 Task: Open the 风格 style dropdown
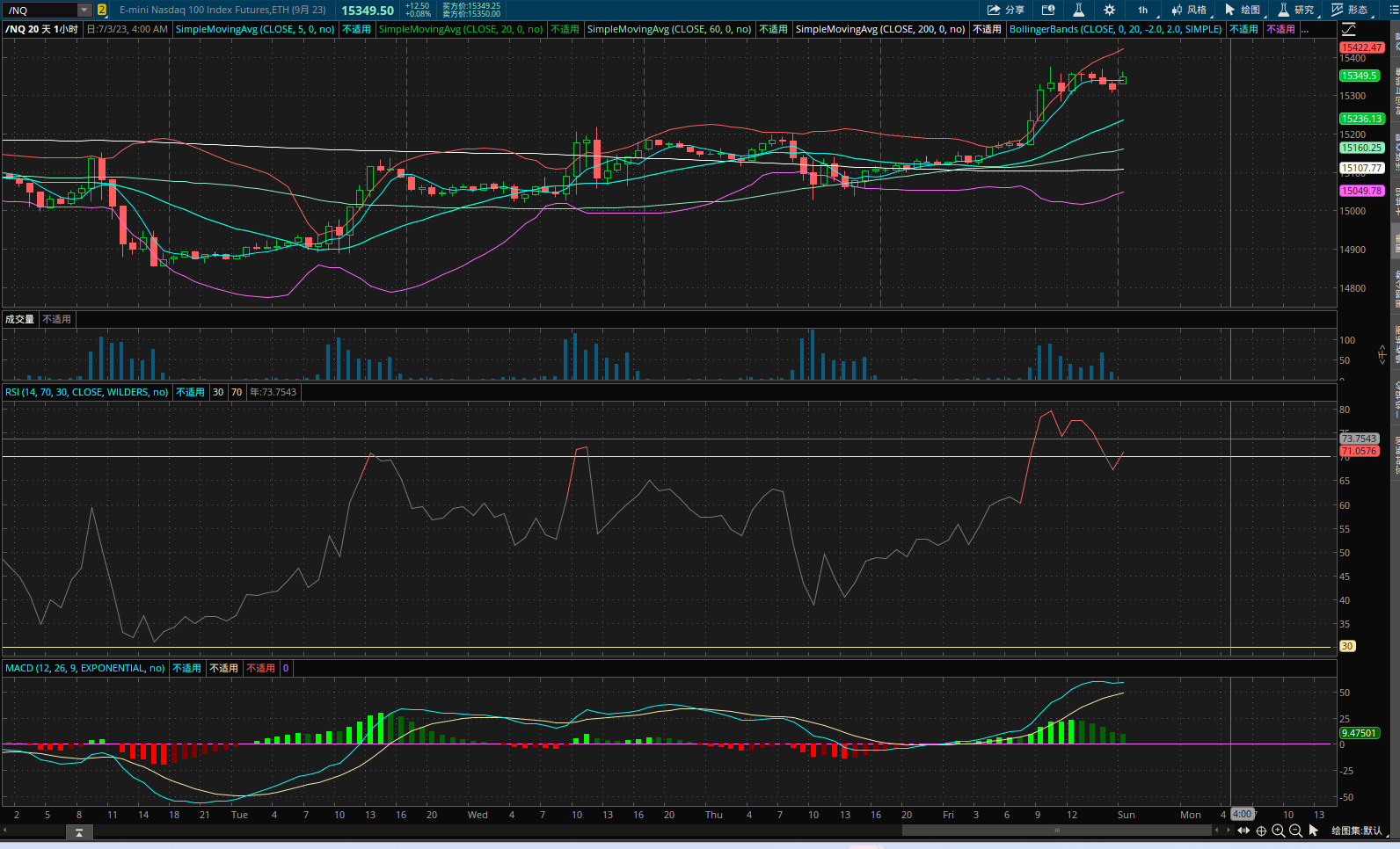pyautogui.click(x=1190, y=10)
